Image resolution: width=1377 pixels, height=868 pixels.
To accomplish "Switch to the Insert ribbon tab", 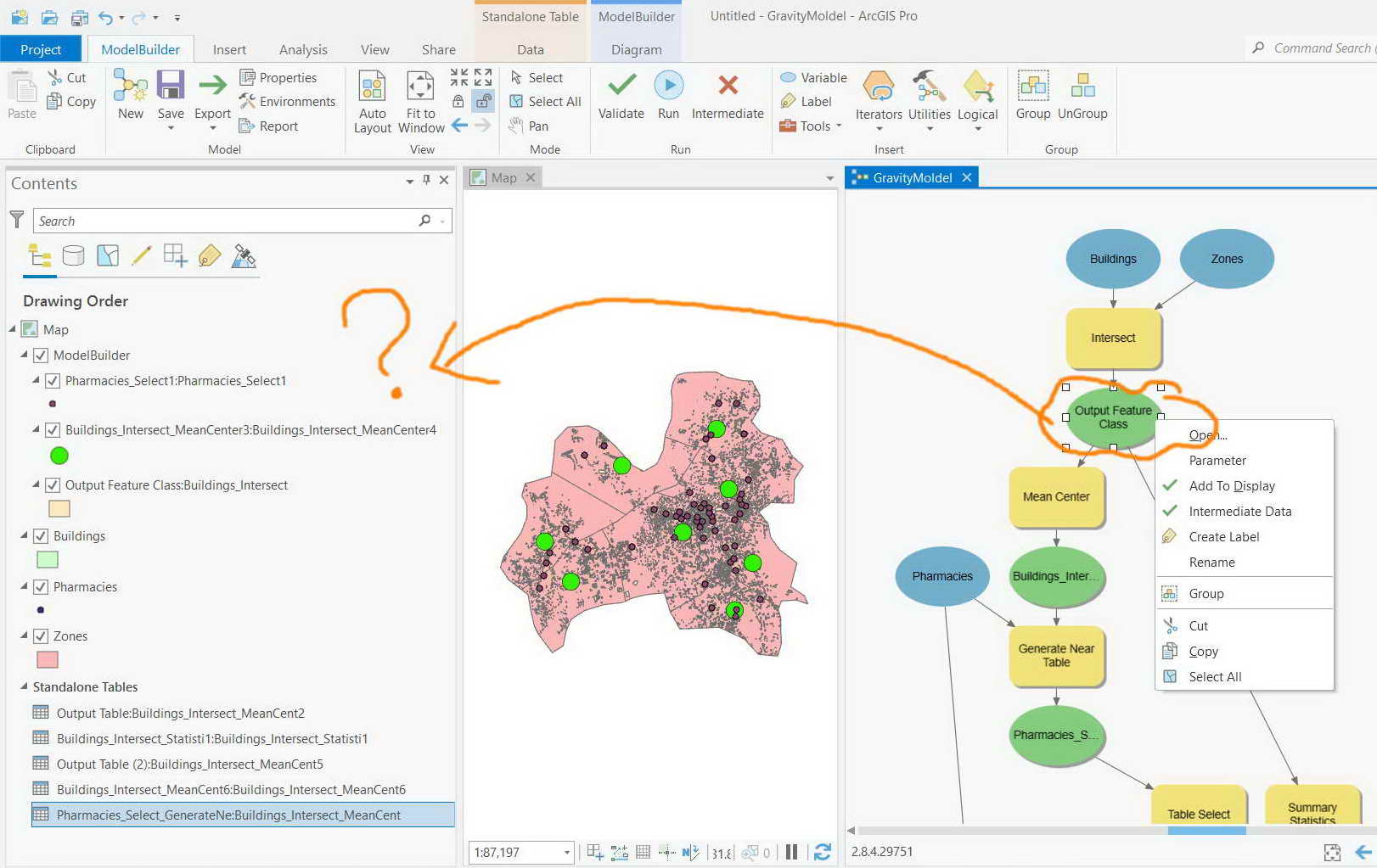I will point(229,49).
